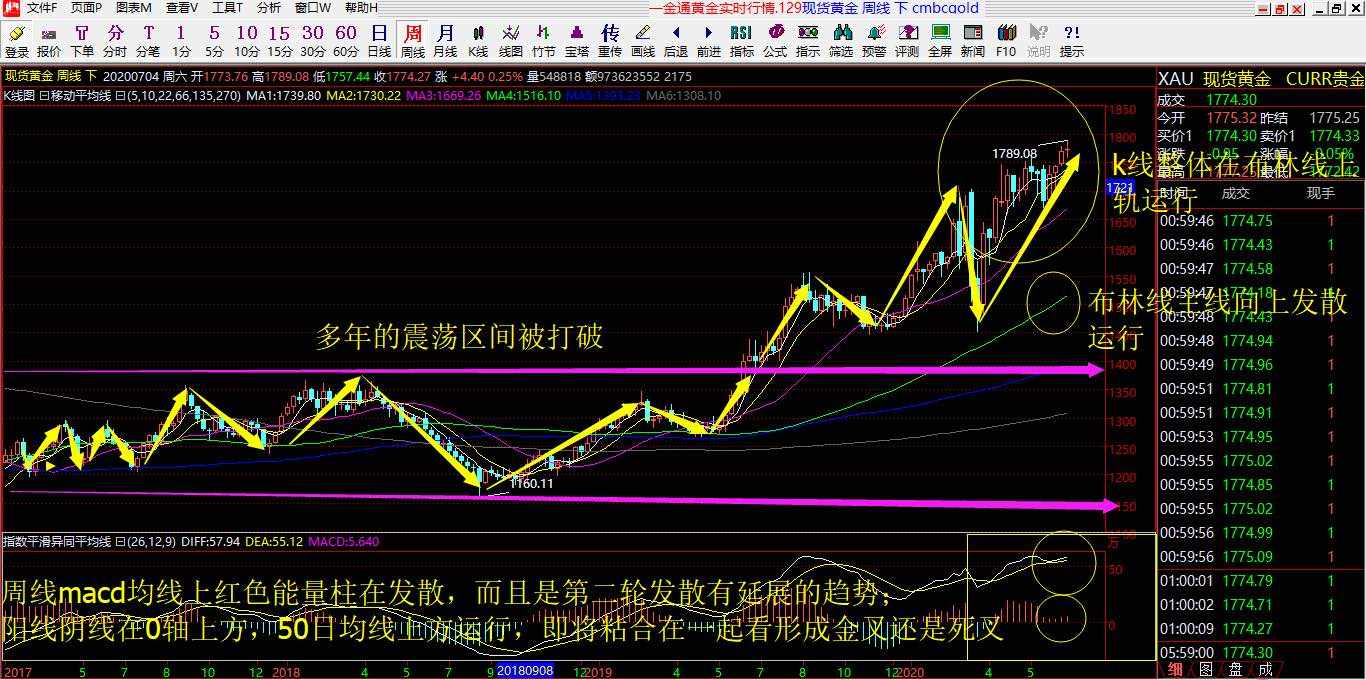Open the 文件F menu
The width and height of the screenshot is (1366, 680).
42,8
